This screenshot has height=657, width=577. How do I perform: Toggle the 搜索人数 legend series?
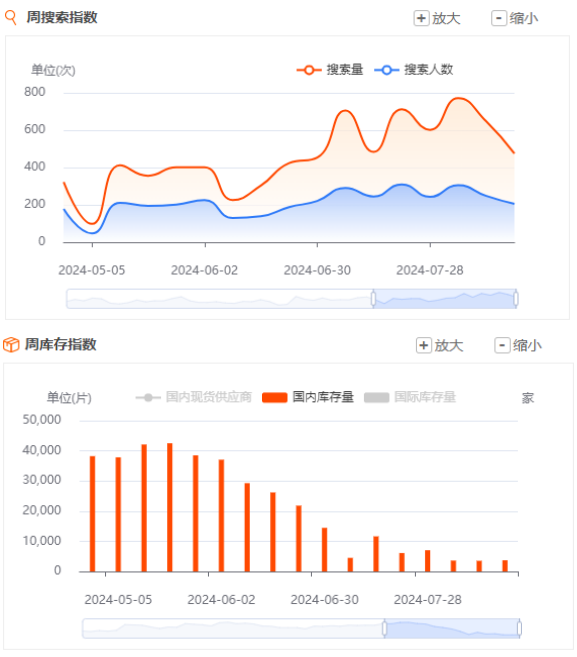point(414,70)
